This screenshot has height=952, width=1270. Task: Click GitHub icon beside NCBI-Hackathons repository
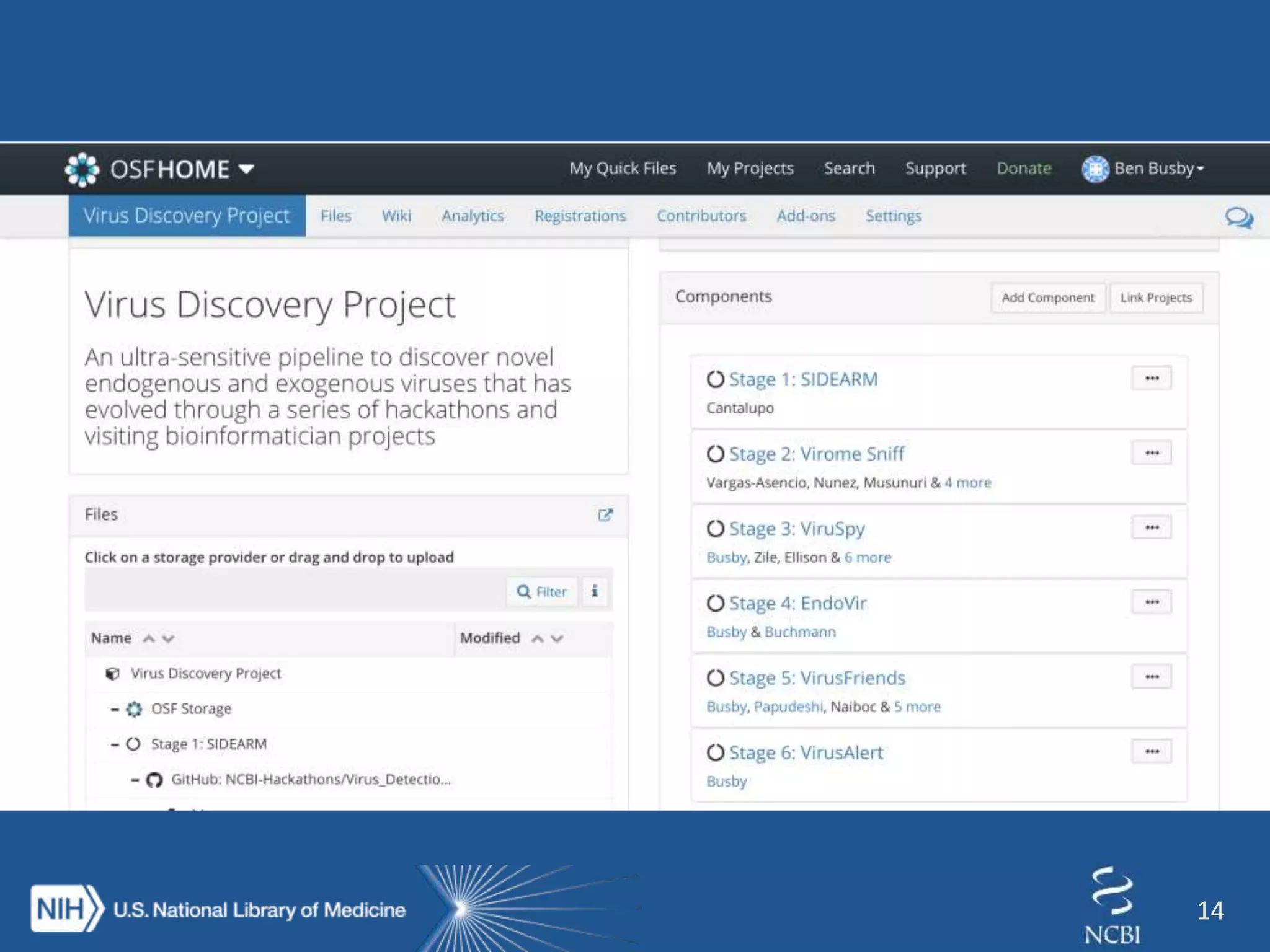point(154,780)
